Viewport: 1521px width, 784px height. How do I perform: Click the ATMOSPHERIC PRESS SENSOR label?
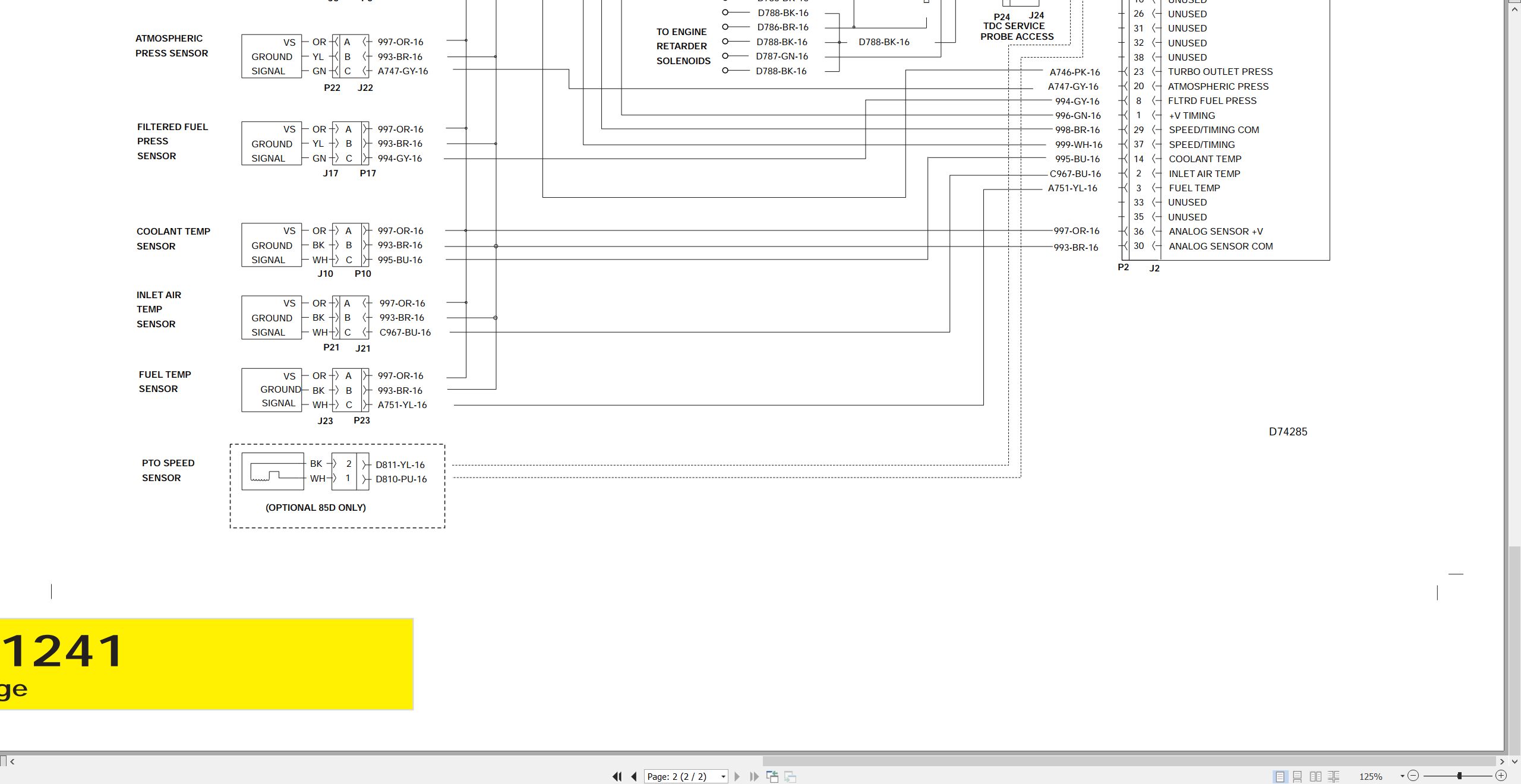coord(172,46)
